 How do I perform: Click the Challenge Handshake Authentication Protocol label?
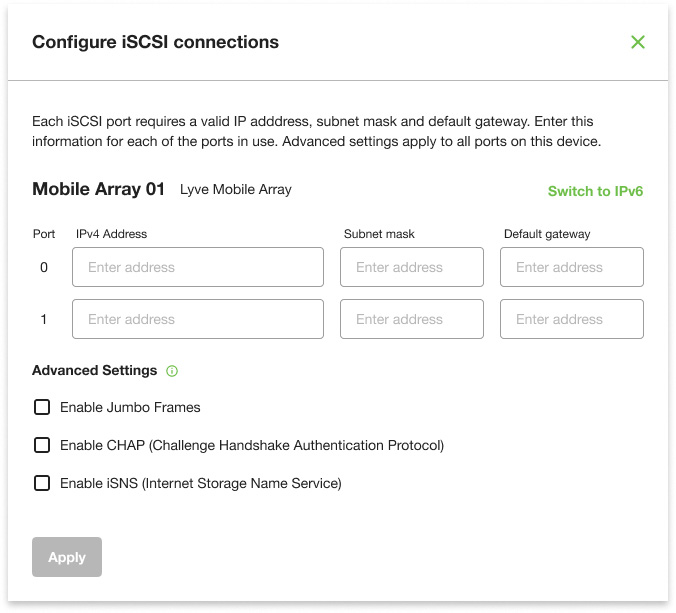[x=252, y=445]
